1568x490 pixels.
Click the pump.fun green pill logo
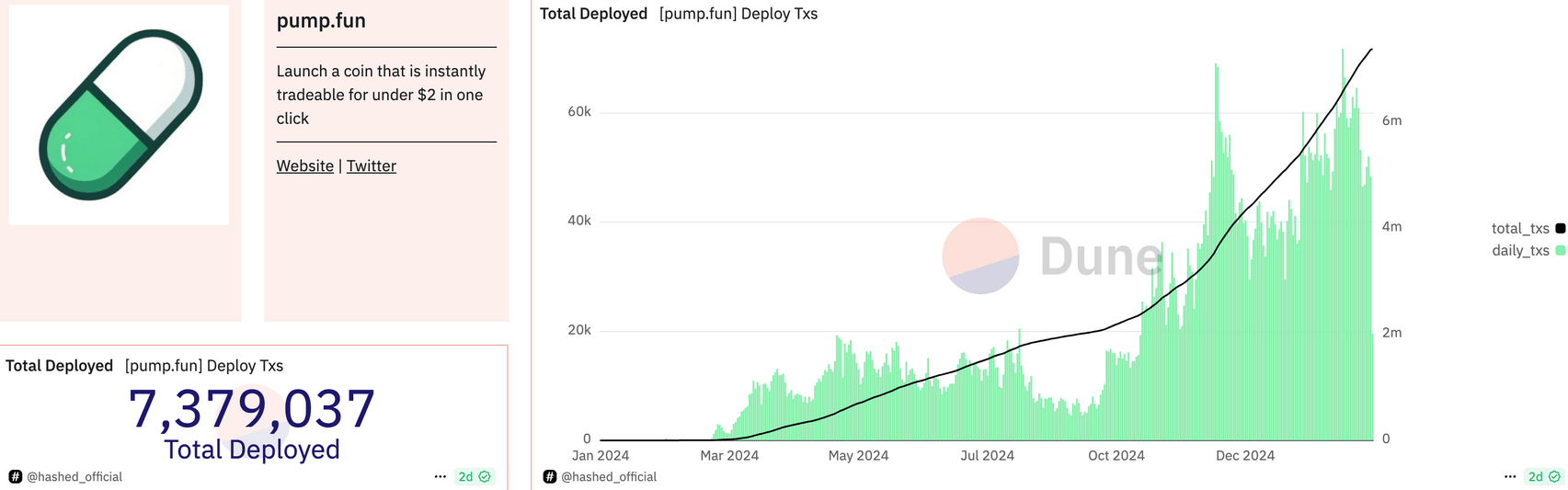click(x=120, y=115)
